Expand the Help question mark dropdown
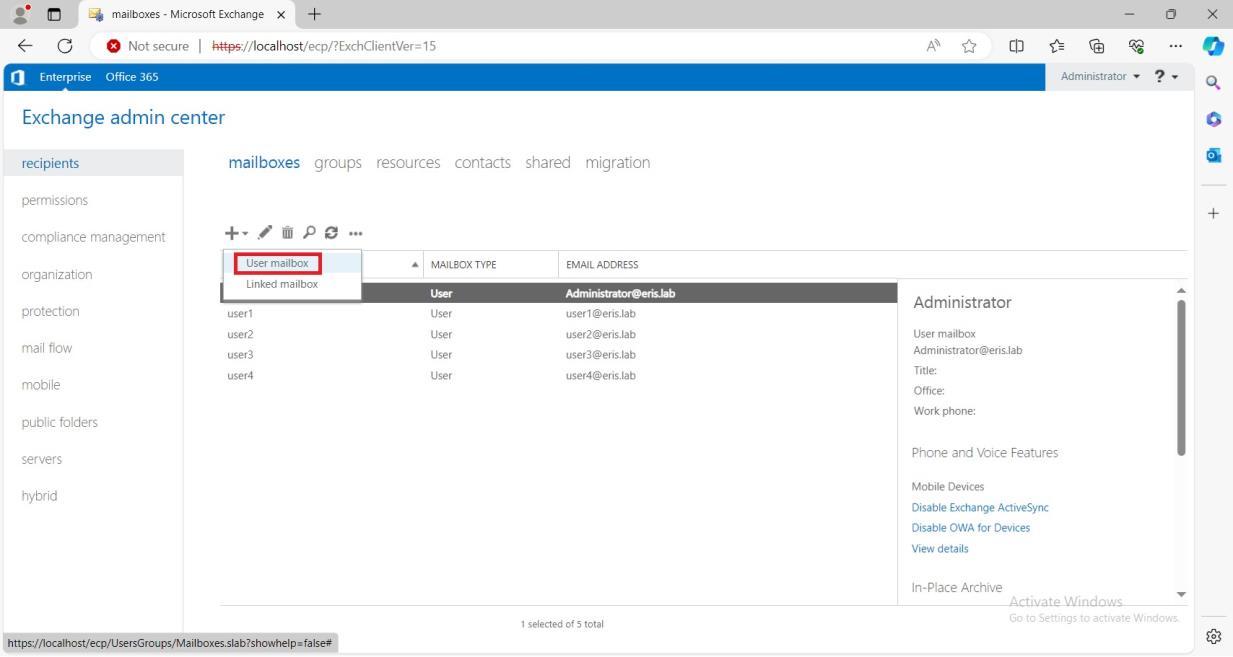1233x657 pixels. tap(1166, 77)
